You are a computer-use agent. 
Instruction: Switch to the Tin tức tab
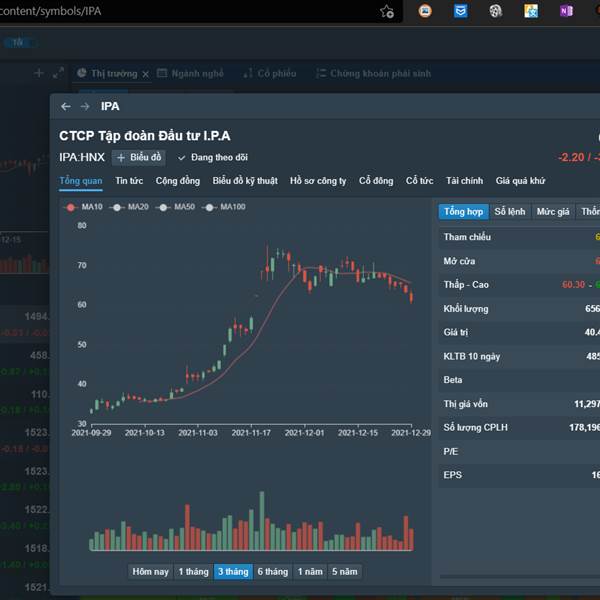tap(129, 181)
